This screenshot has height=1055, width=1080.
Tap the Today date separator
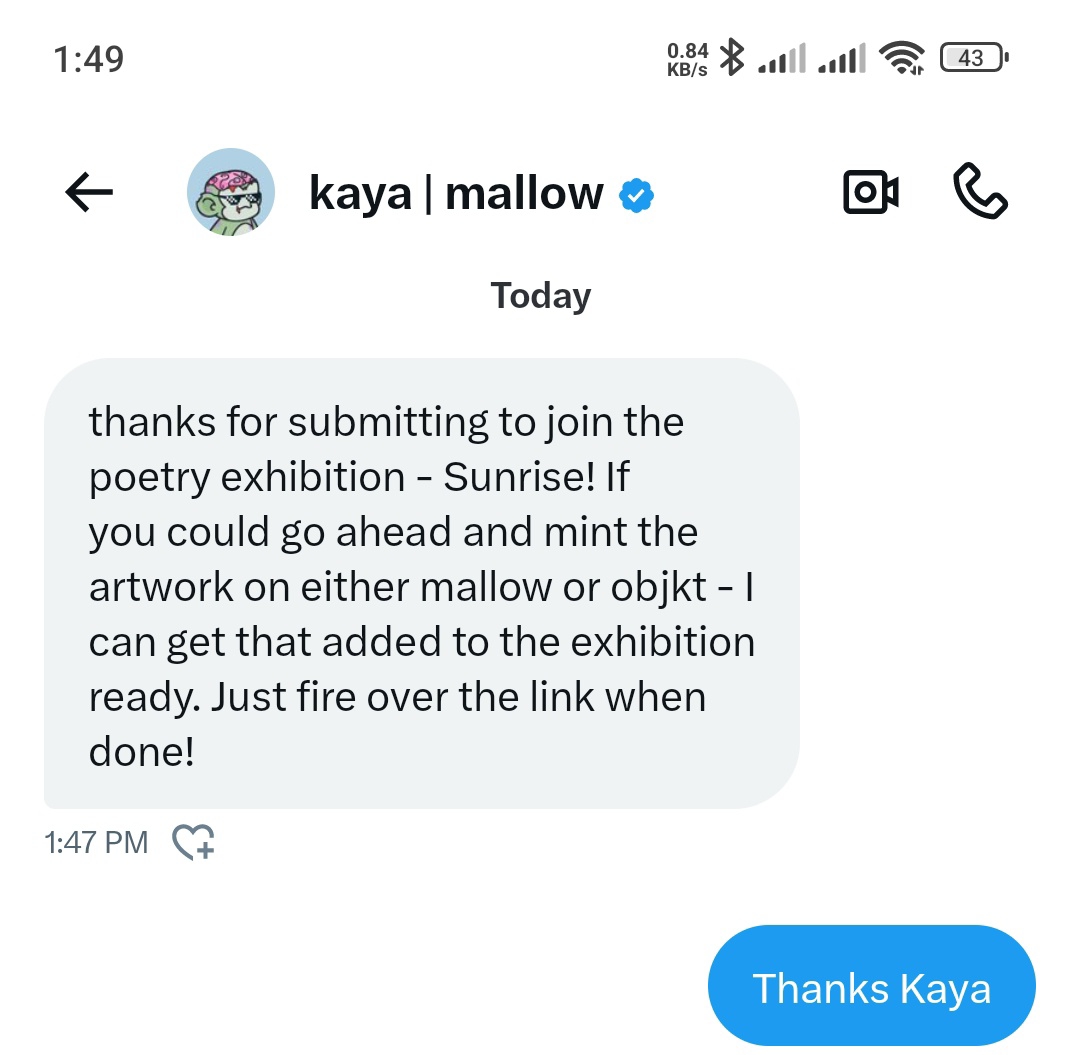pos(540,296)
